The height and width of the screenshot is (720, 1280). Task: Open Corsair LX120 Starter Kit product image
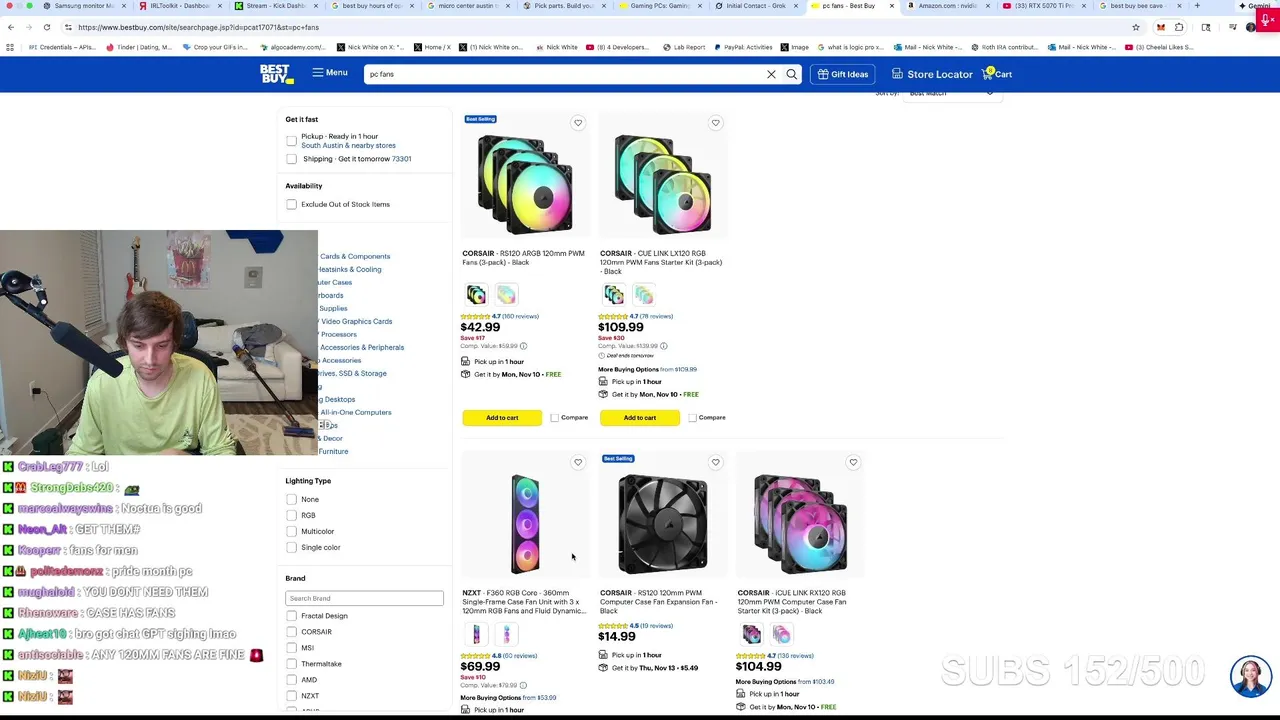[x=662, y=185]
